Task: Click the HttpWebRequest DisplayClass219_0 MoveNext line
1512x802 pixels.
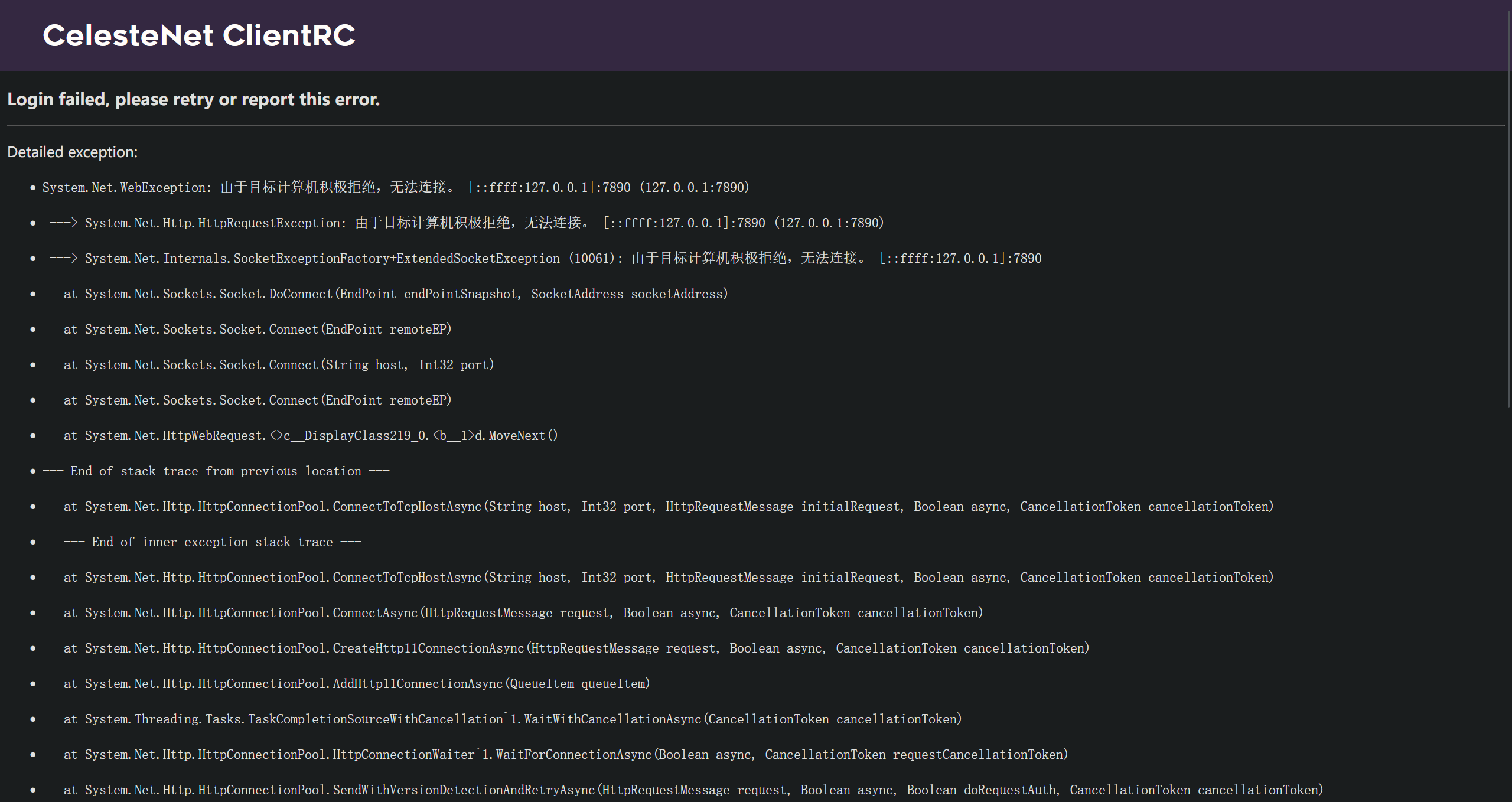Action: tap(310, 436)
